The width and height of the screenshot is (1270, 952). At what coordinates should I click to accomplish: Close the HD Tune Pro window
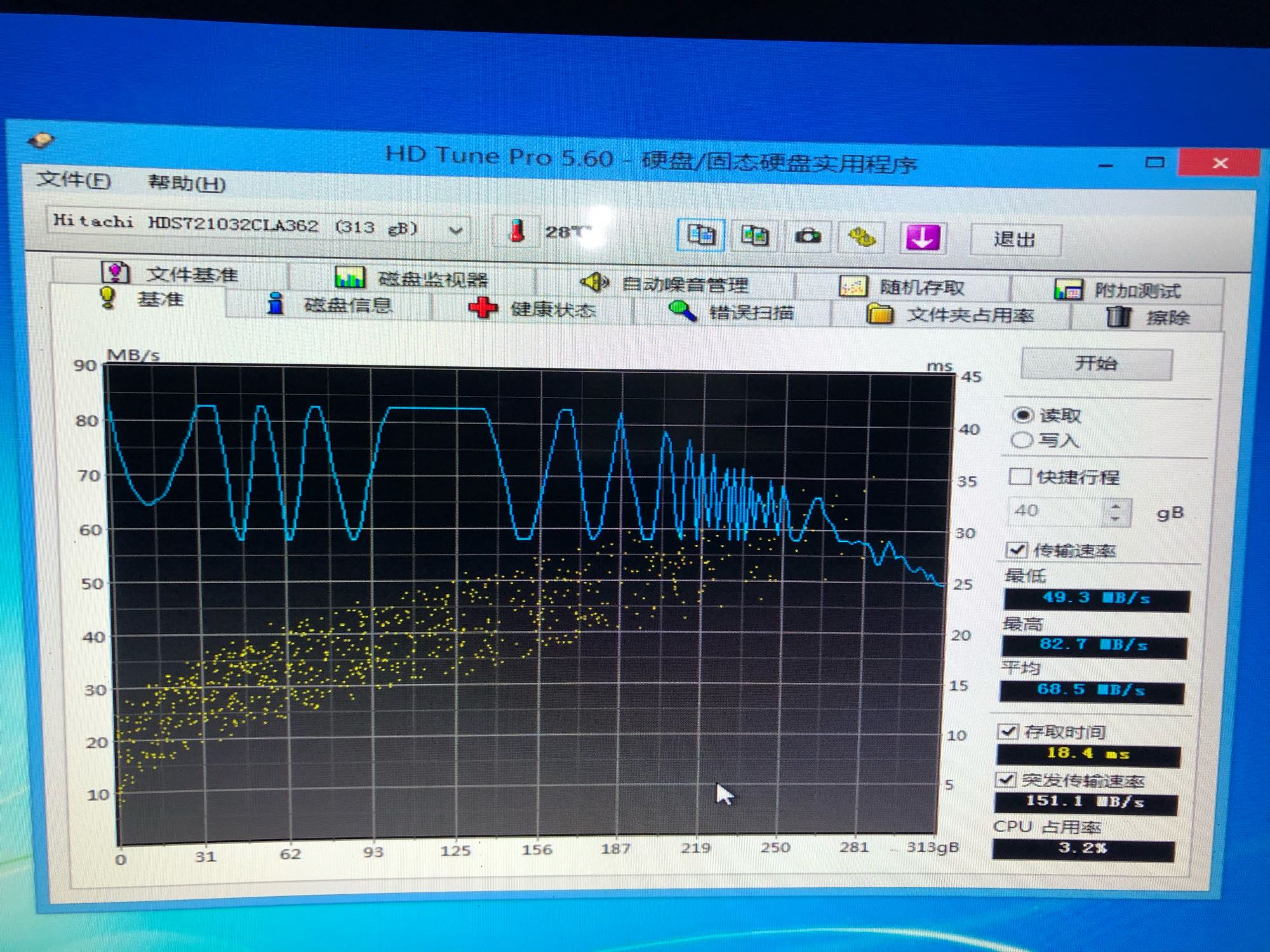point(1219,163)
